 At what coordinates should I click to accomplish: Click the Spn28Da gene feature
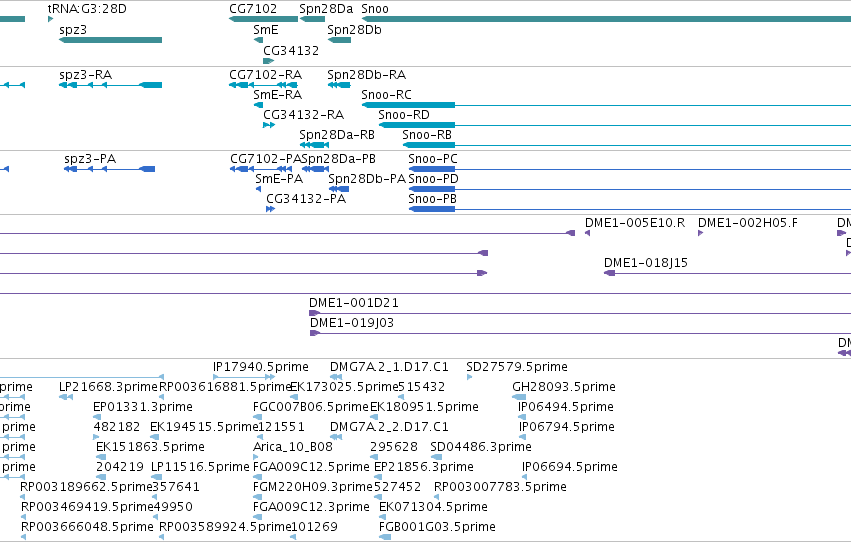point(312,20)
